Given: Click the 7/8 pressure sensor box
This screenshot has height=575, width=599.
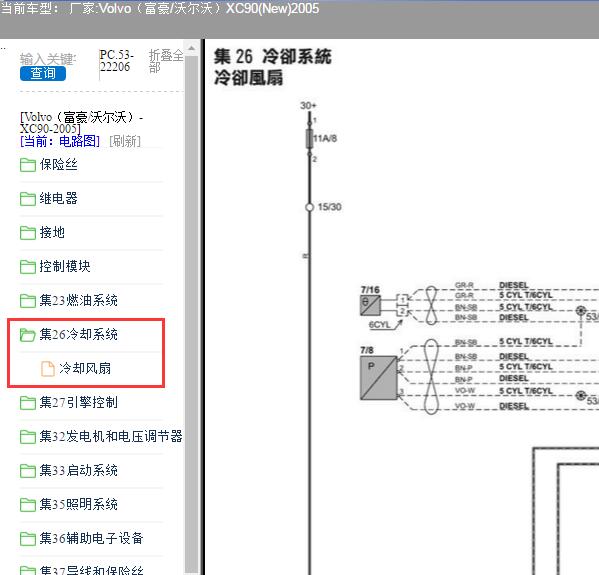Looking at the screenshot, I should point(379,378).
